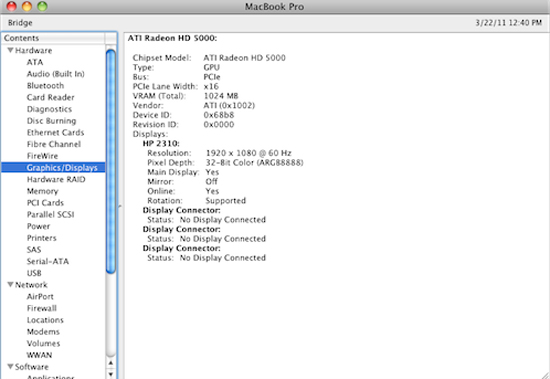
Task: Click the VRAM value 1024 MB
Action: pos(221,96)
